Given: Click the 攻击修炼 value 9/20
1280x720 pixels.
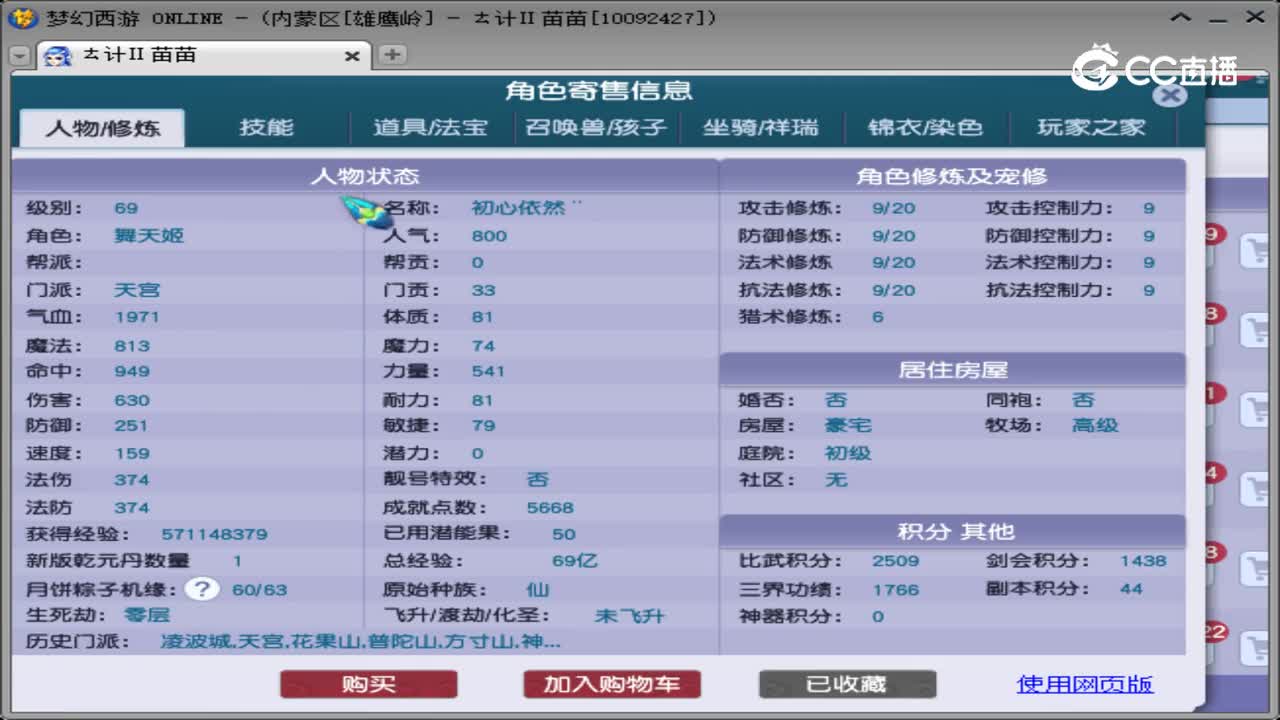Looking at the screenshot, I should (x=893, y=208).
